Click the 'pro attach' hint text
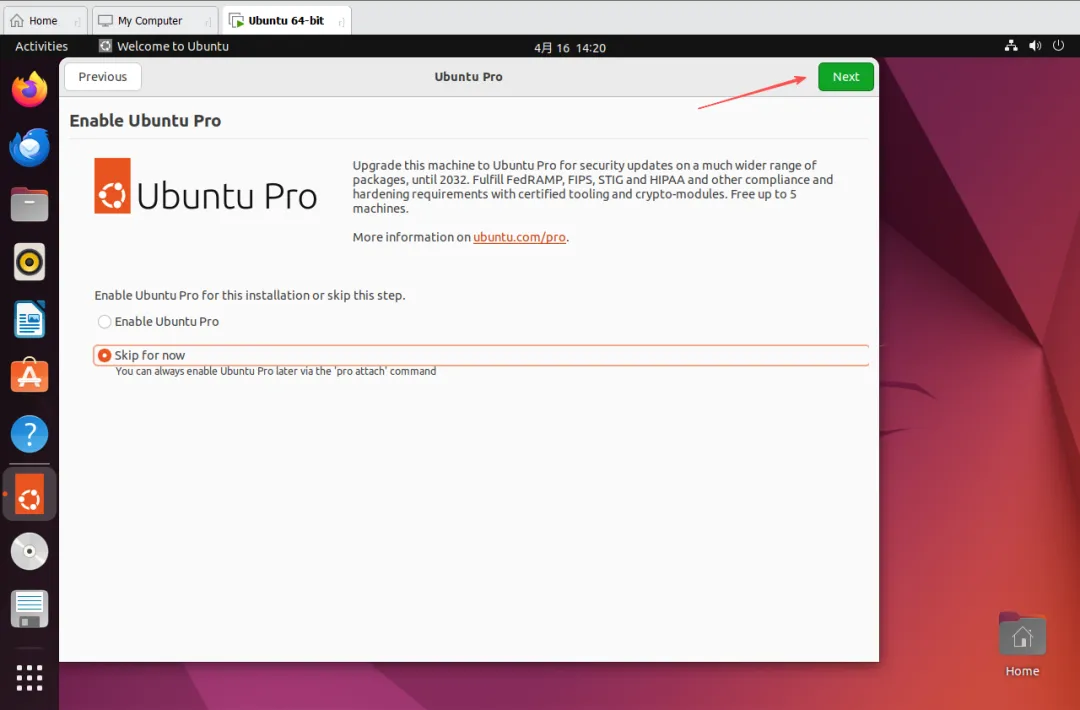Viewport: 1080px width, 710px height. coord(276,371)
